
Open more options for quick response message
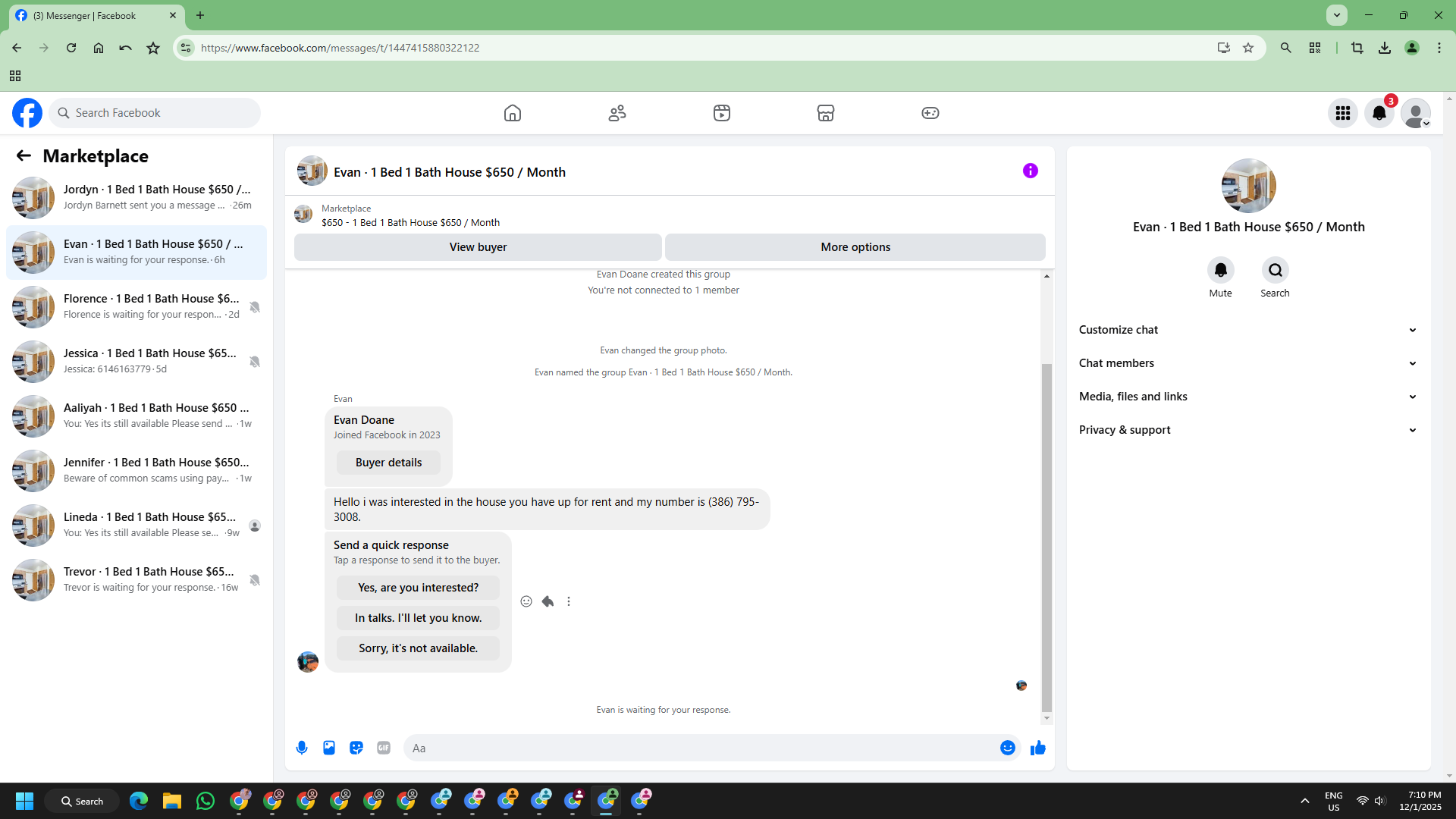click(569, 601)
